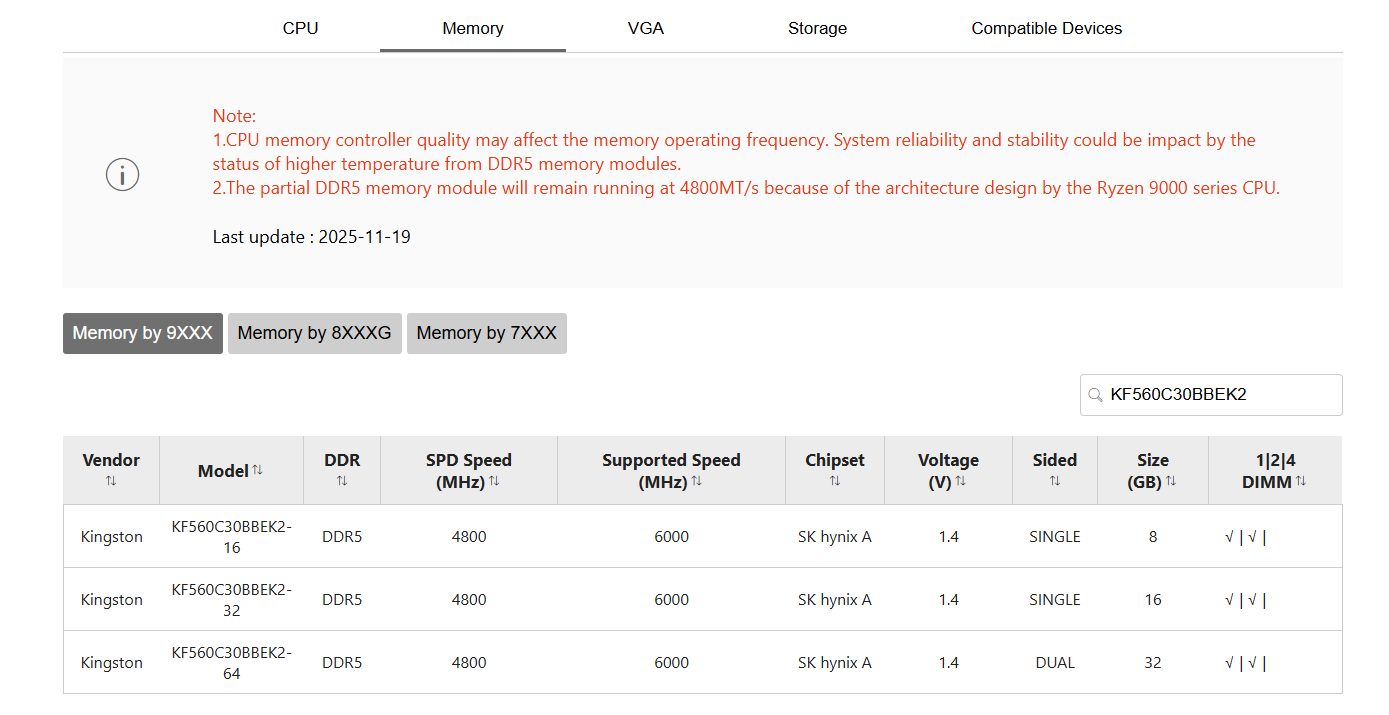Sort by Chipset column arrows
Viewport: 1389px width, 715px height.
(x=835, y=481)
